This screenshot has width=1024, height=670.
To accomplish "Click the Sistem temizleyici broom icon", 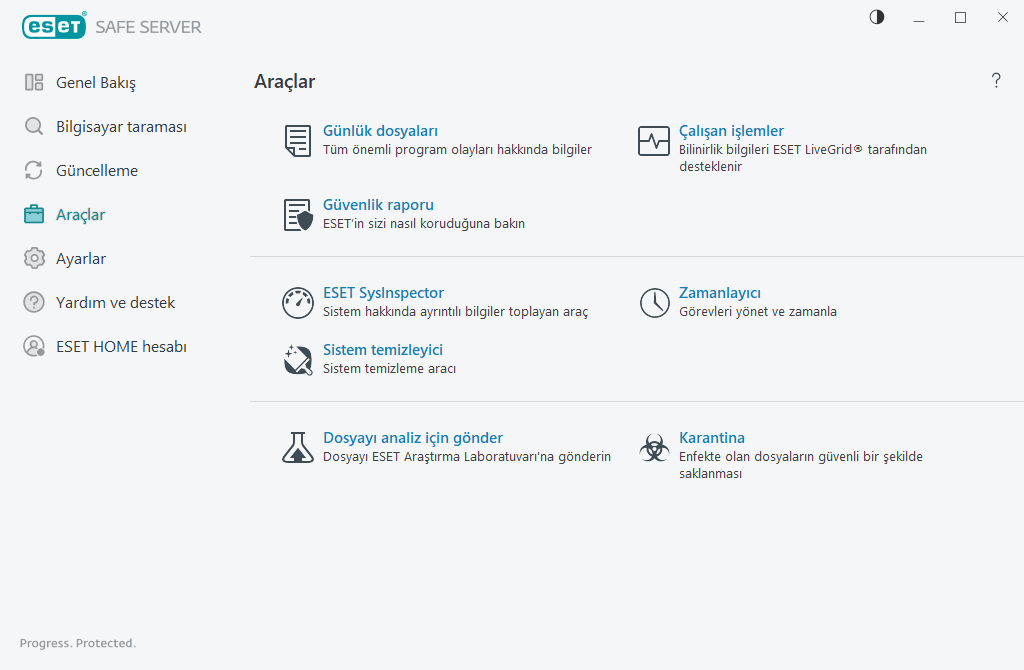I will (298, 359).
